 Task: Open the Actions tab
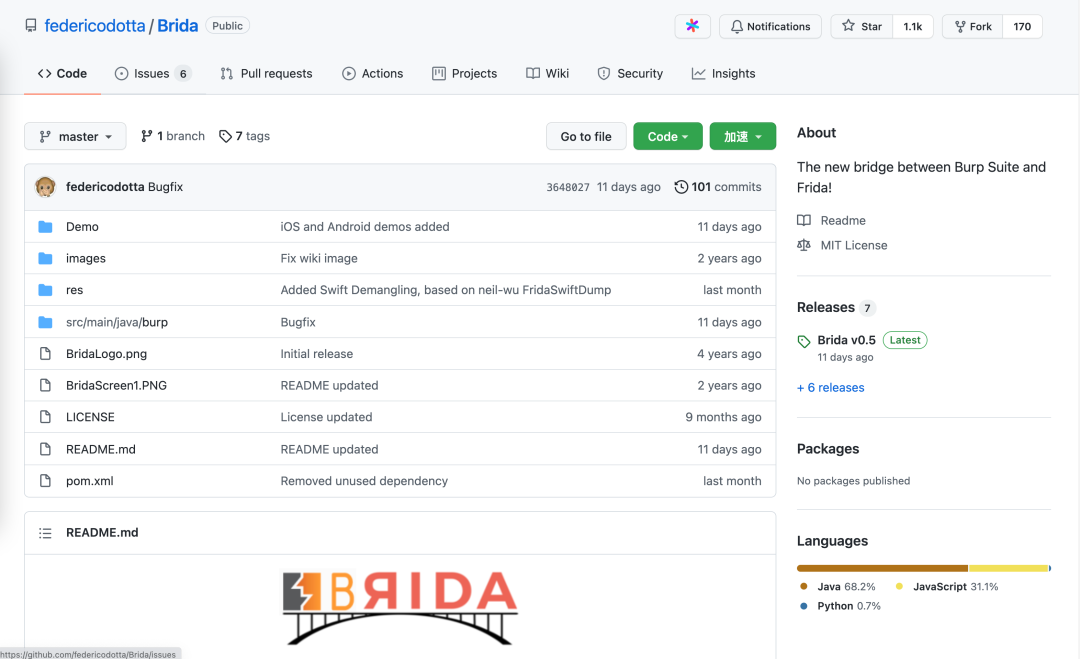click(373, 74)
